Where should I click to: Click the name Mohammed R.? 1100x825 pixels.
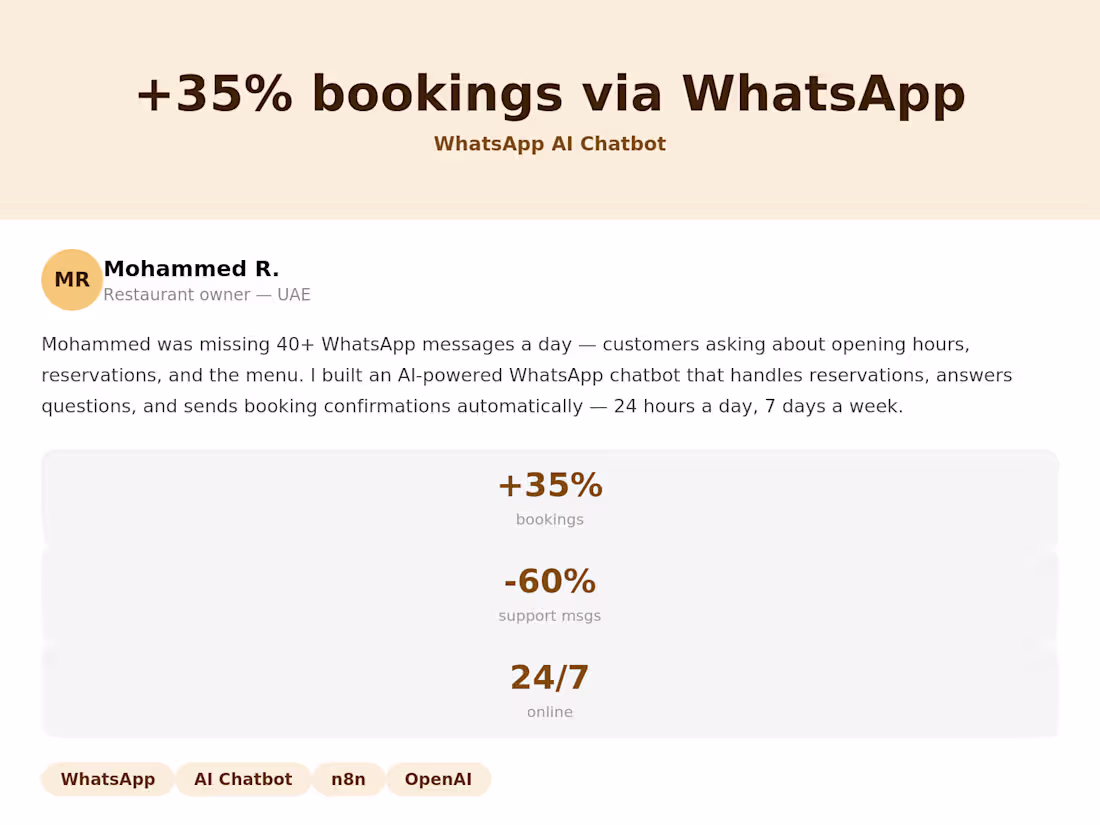pyautogui.click(x=191, y=269)
